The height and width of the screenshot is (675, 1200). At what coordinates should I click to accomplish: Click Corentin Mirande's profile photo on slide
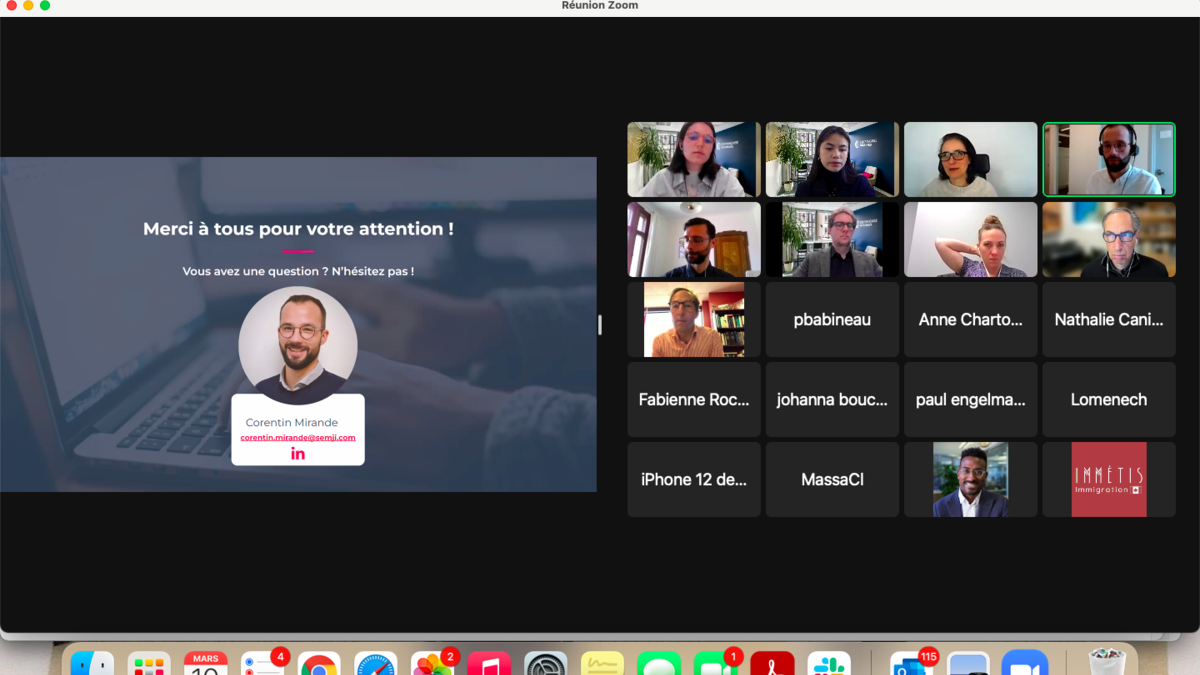pyautogui.click(x=298, y=345)
